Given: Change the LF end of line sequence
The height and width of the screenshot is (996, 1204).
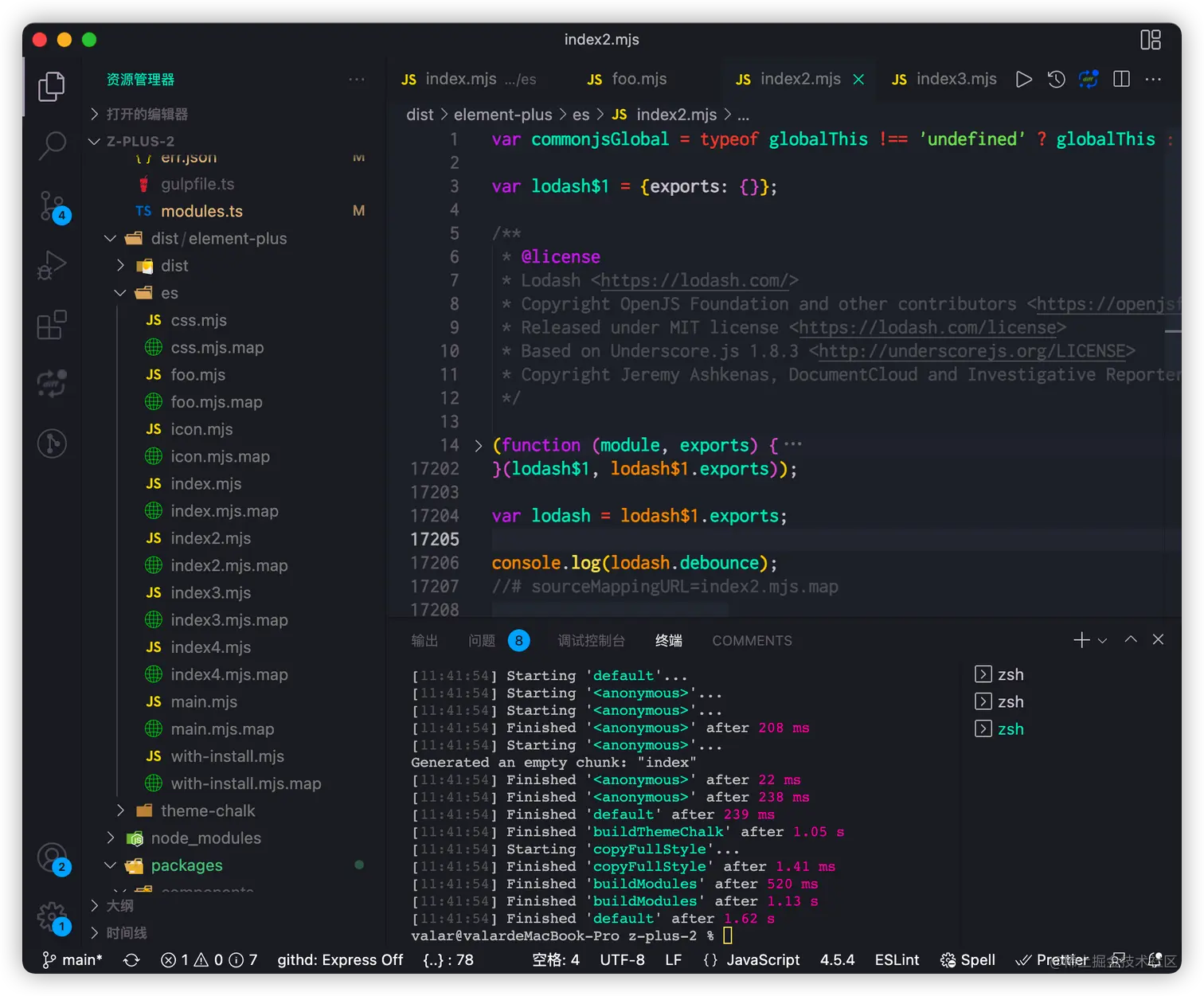Looking at the screenshot, I should [x=674, y=960].
